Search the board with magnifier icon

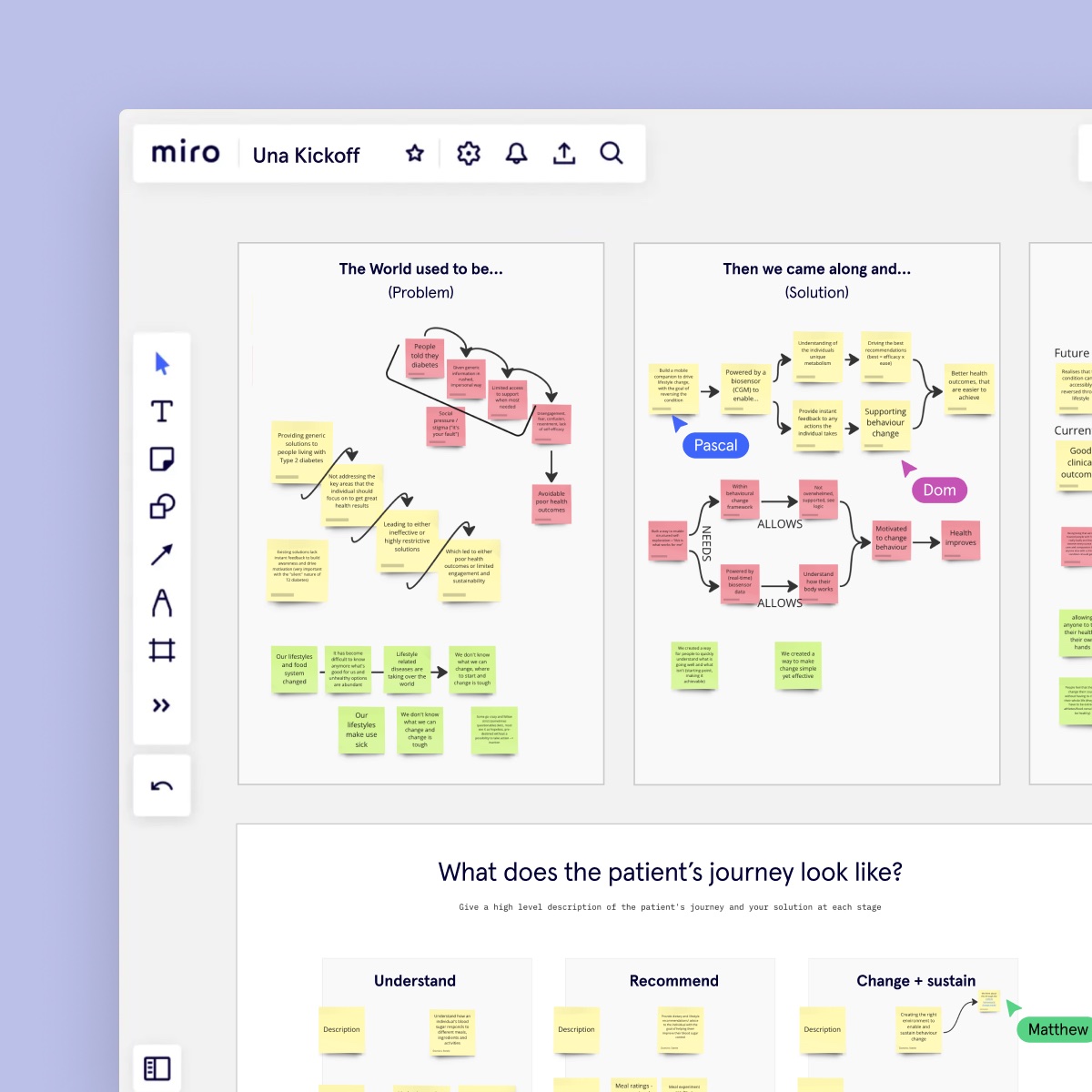tap(612, 154)
